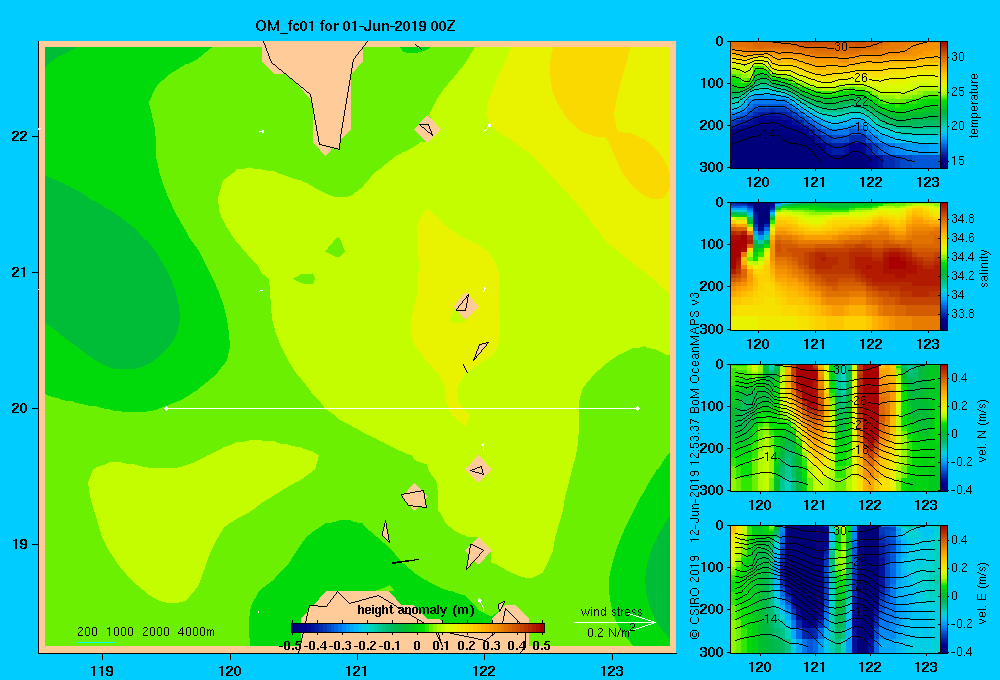Screen dimensions: 1000x680
Task: Click the 'height anomaly (m)' label
Action: (416, 610)
